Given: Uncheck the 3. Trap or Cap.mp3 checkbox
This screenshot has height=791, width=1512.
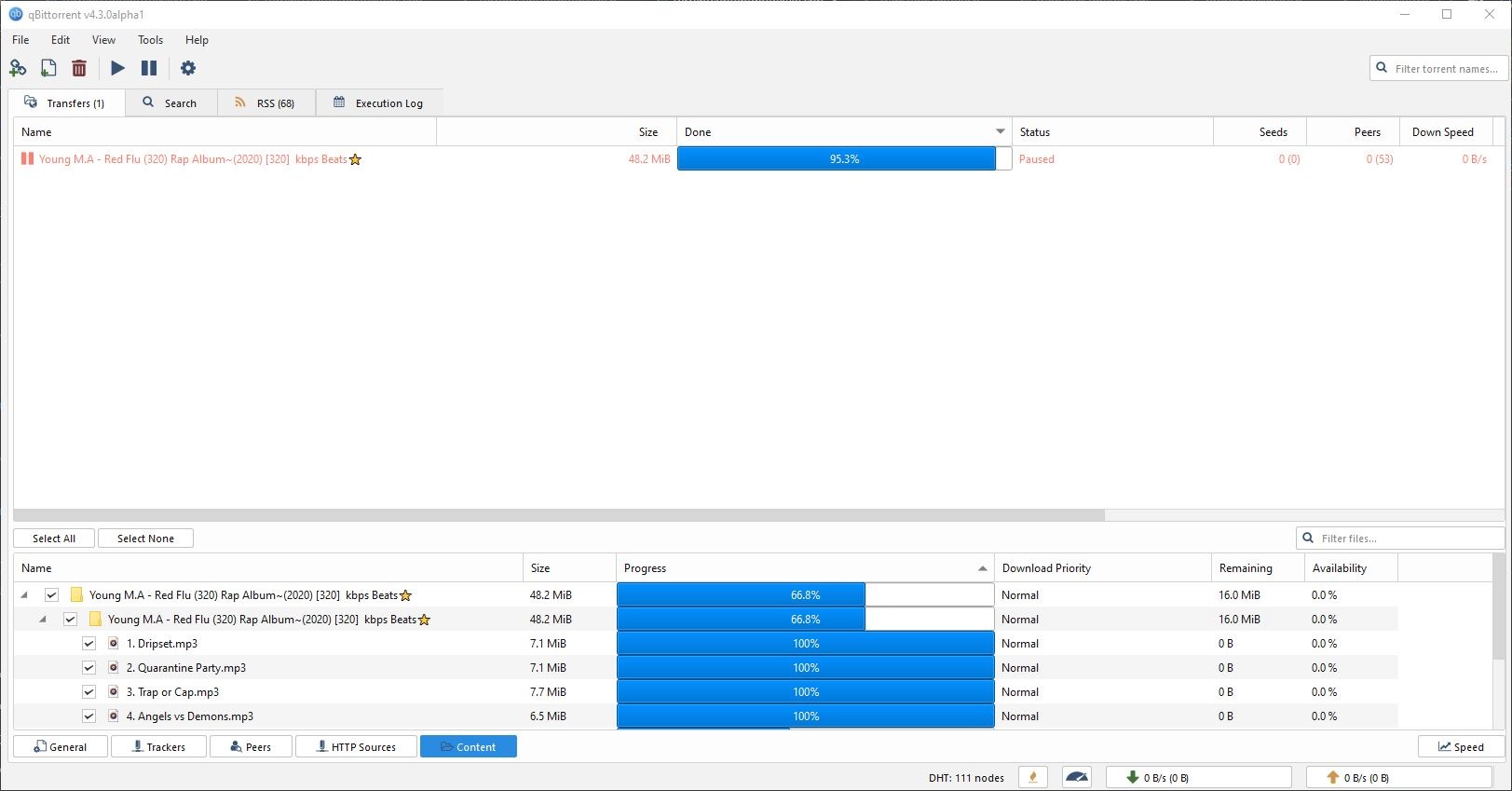Looking at the screenshot, I should [x=89, y=692].
